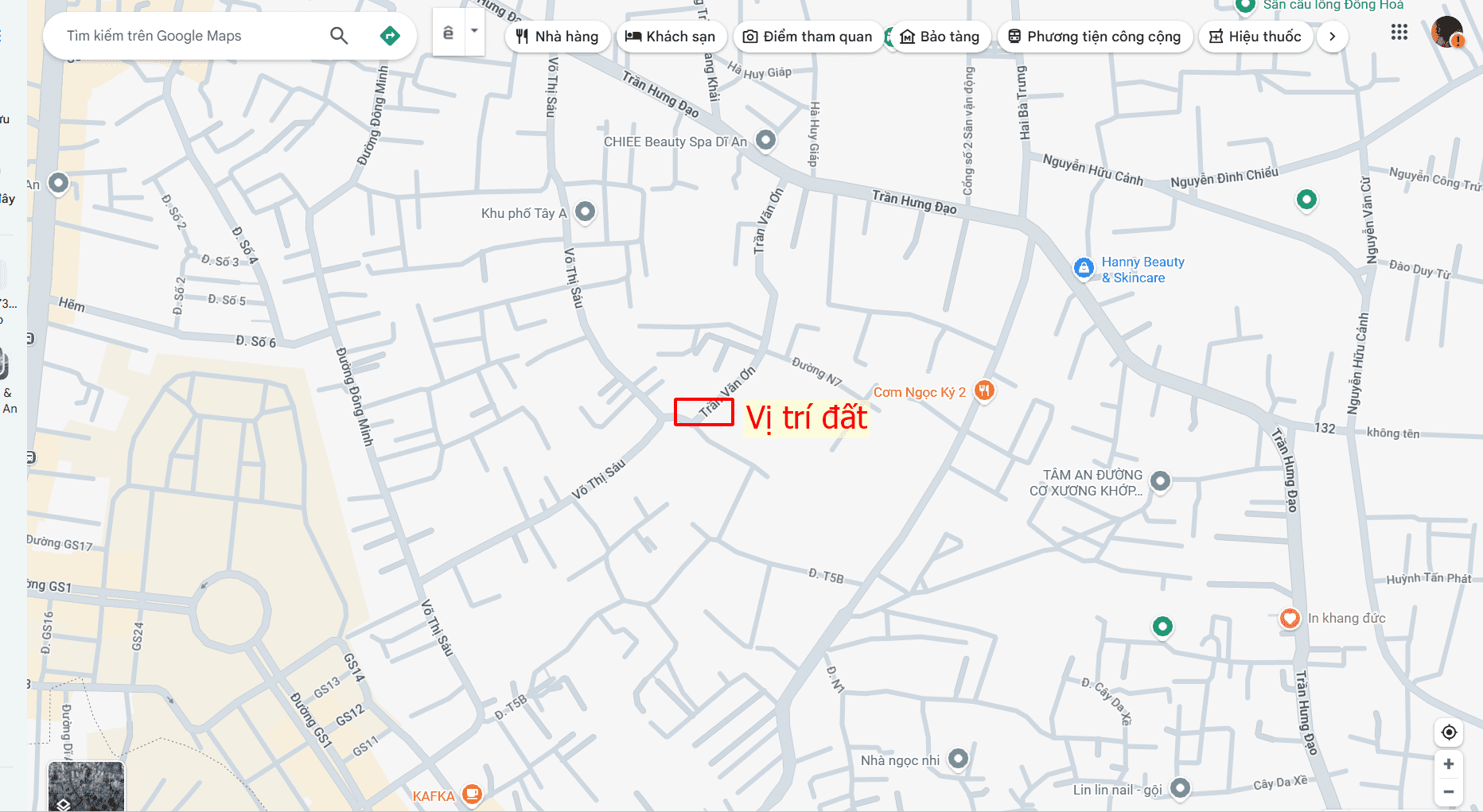1483x812 pixels.
Task: Select the Hiệu thuốc category chip
Action: (1255, 37)
